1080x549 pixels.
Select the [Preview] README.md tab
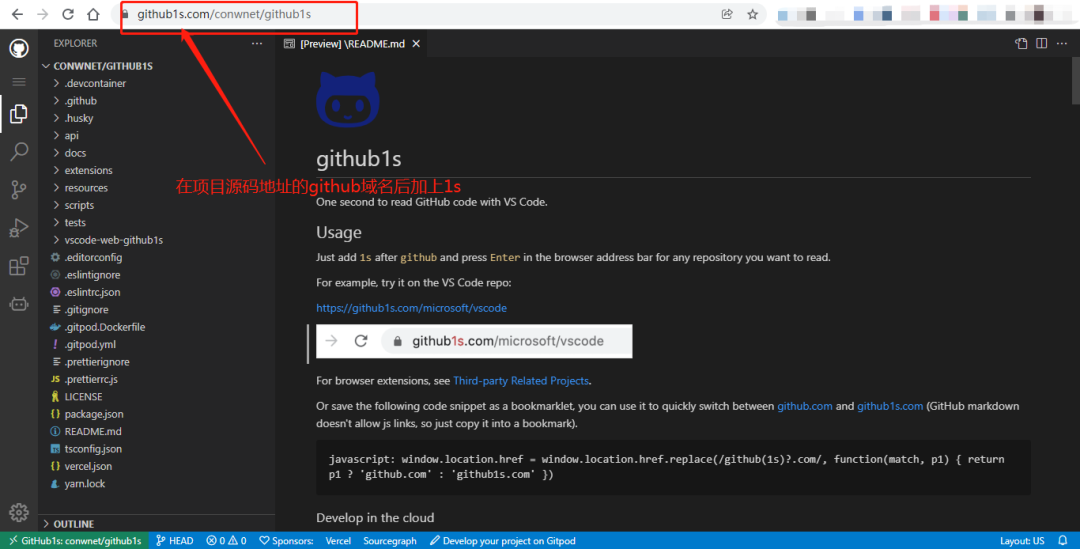[x=352, y=43]
